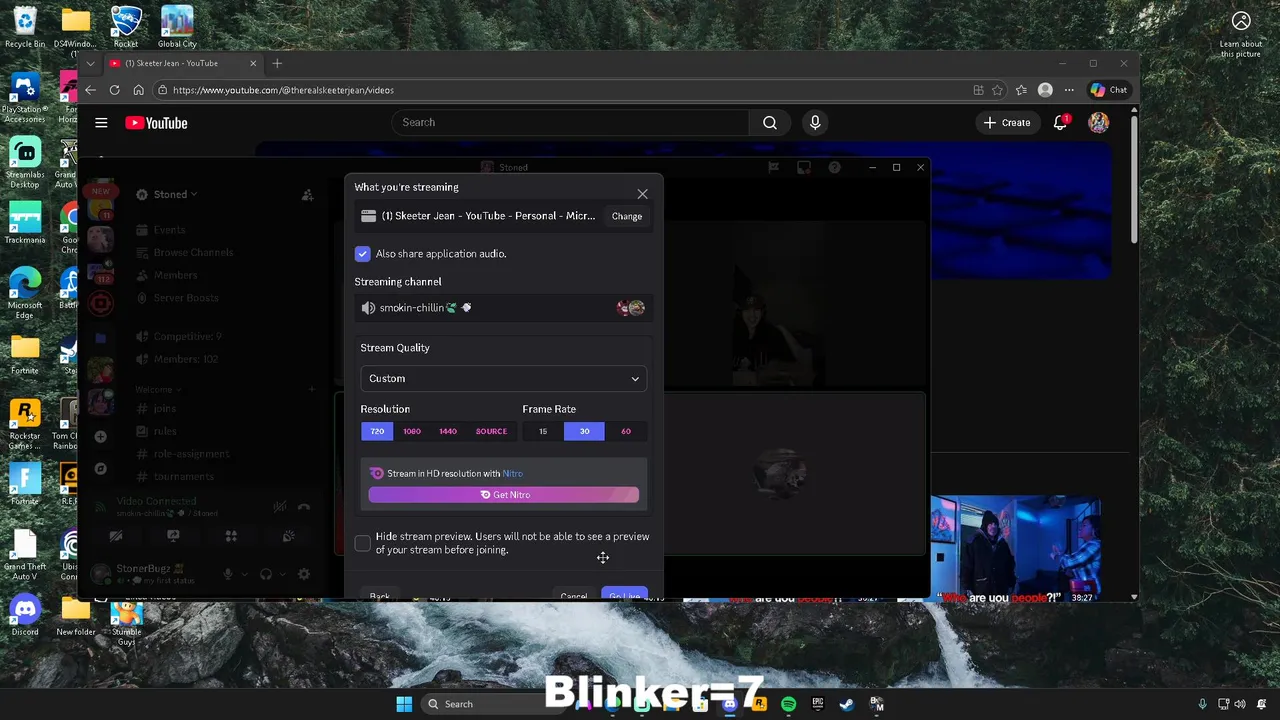This screenshot has height=720, width=1280.
Task: Deafen with headphones icon in Discord
Action: 266,574
